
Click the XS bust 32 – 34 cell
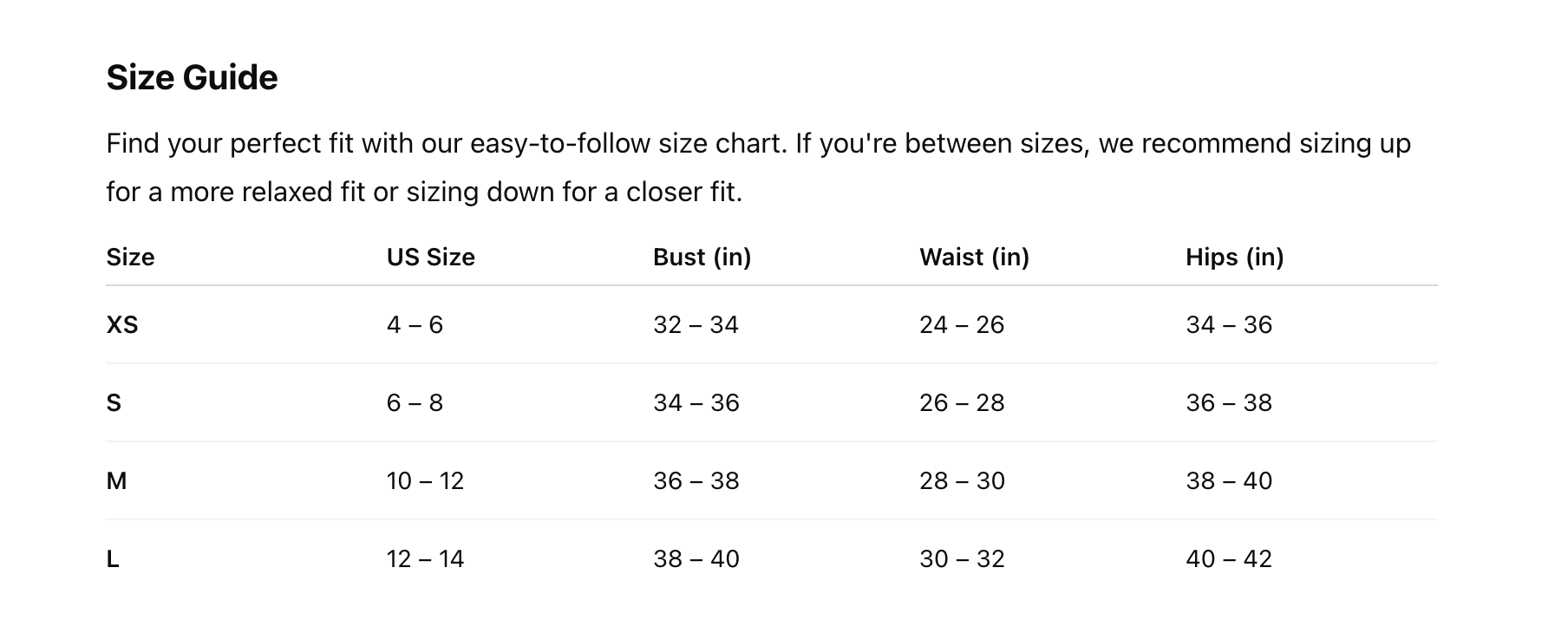click(696, 325)
